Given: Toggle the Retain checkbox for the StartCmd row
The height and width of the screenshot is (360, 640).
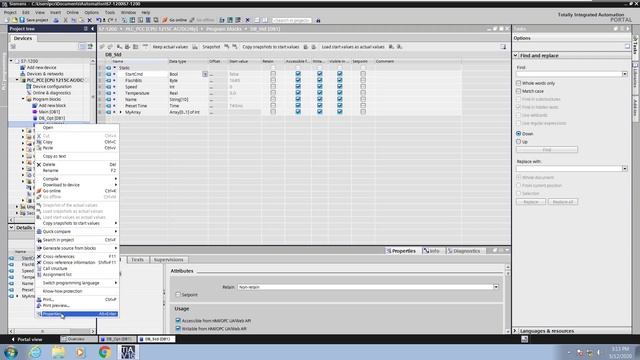Looking at the screenshot, I should (x=273, y=74).
